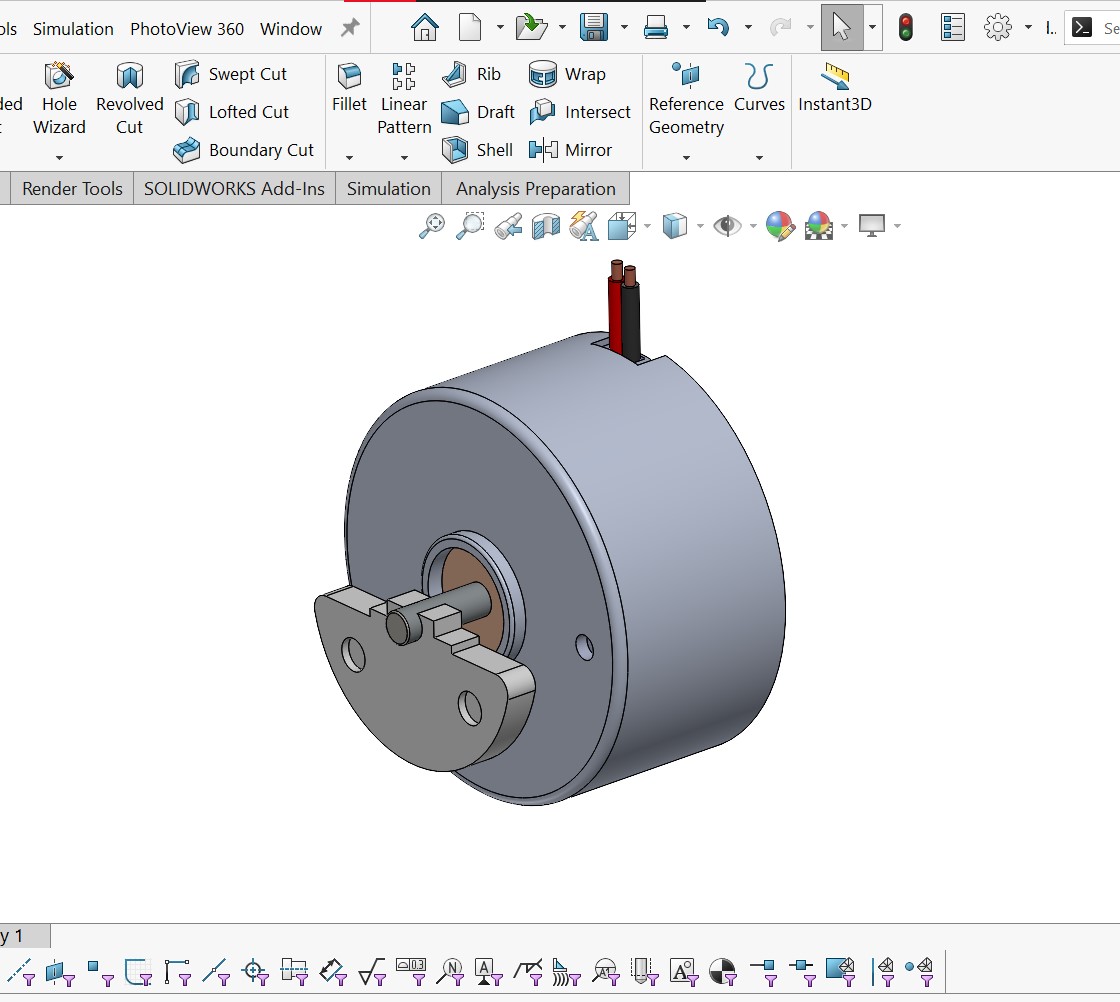
Task: Click the Open document icon
Action: point(531,28)
